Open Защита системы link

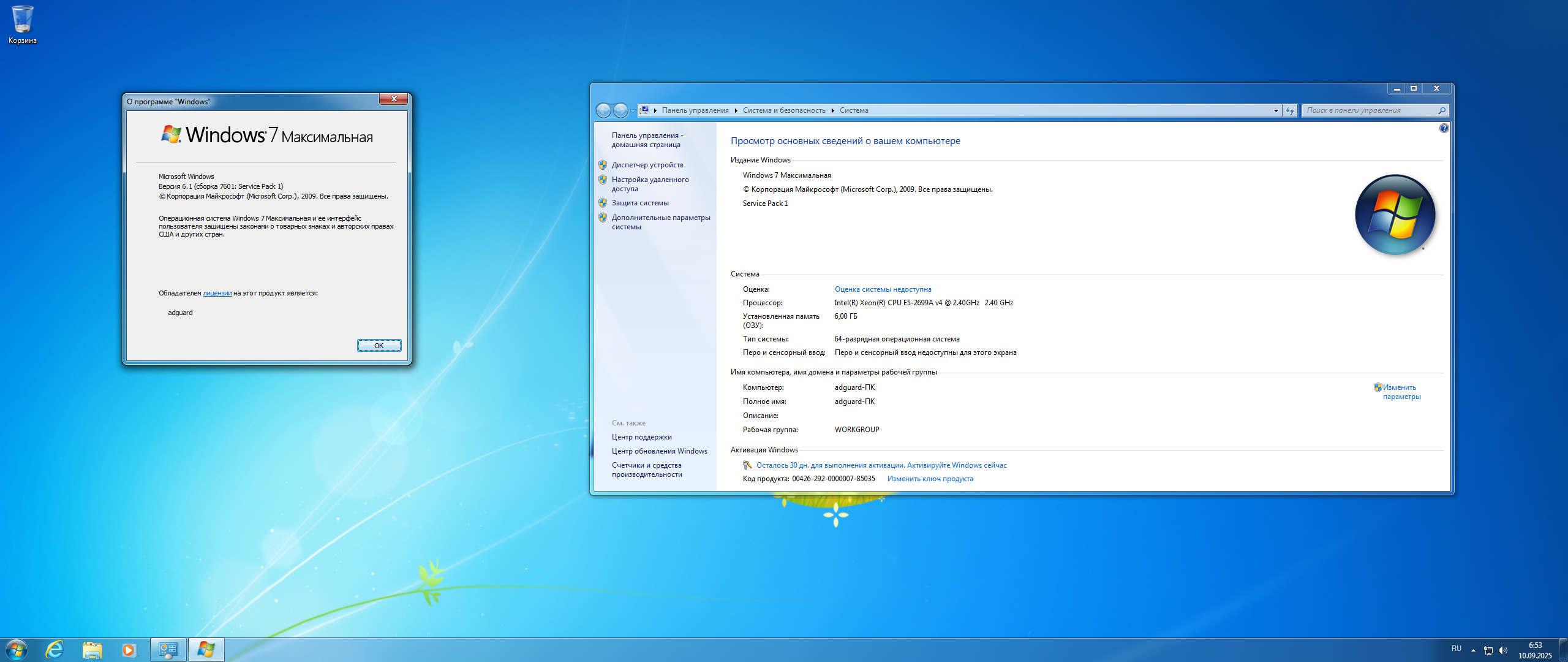coord(640,203)
